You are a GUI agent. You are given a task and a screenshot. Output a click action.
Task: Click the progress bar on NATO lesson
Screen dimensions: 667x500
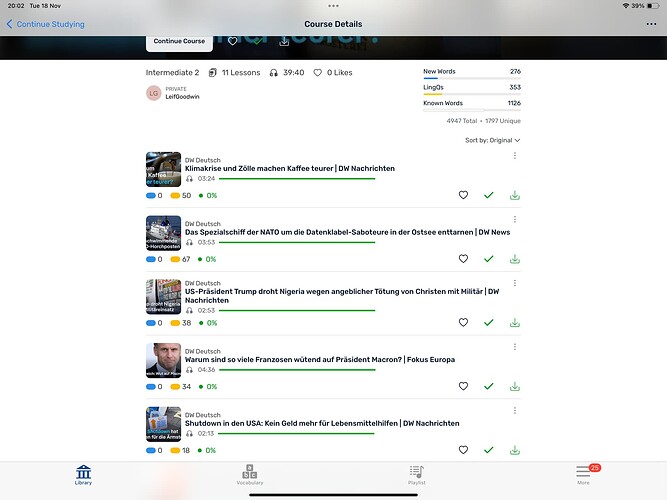[x=295, y=243]
